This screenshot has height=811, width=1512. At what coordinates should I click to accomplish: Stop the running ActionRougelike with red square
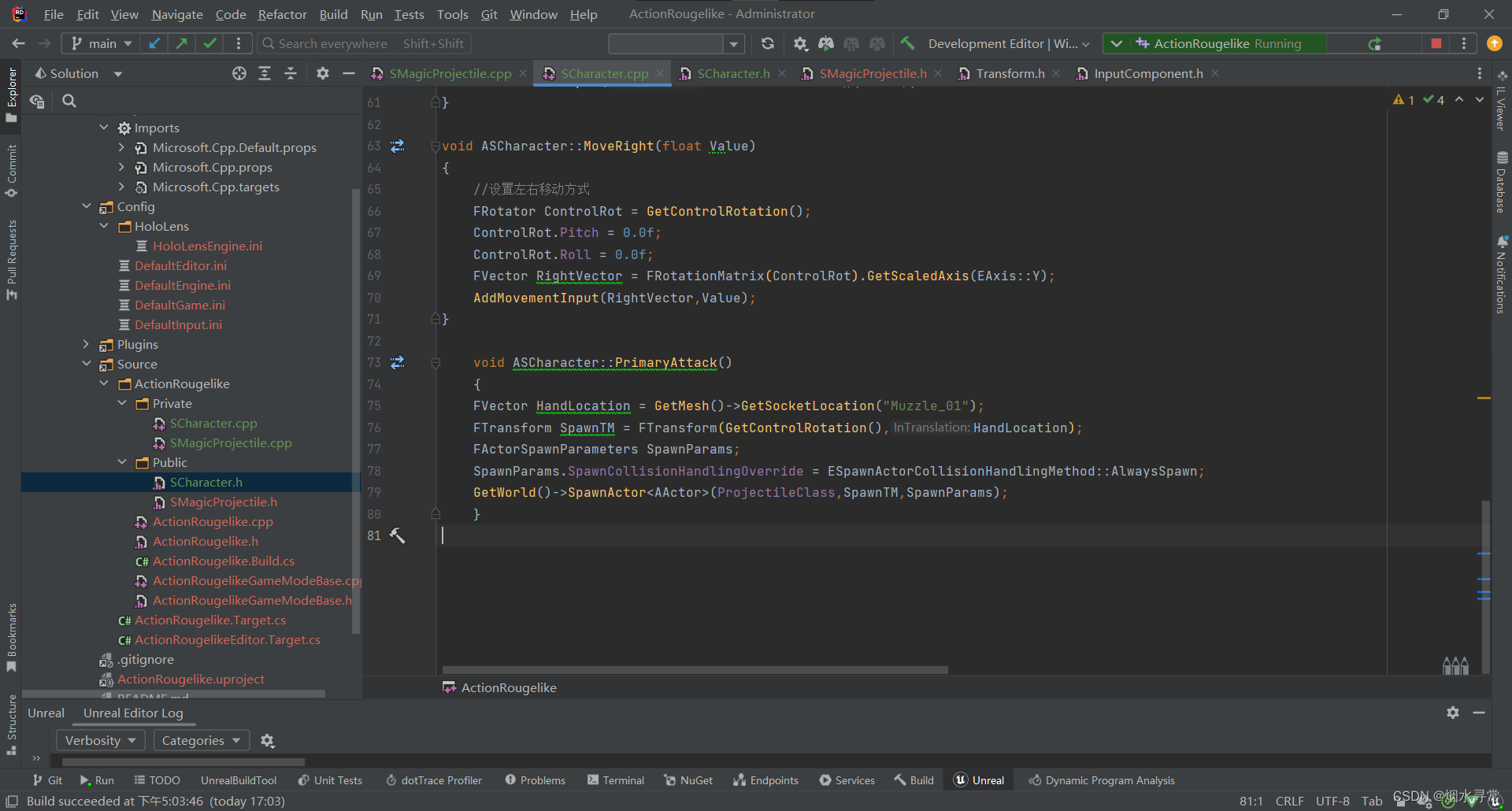(1435, 43)
